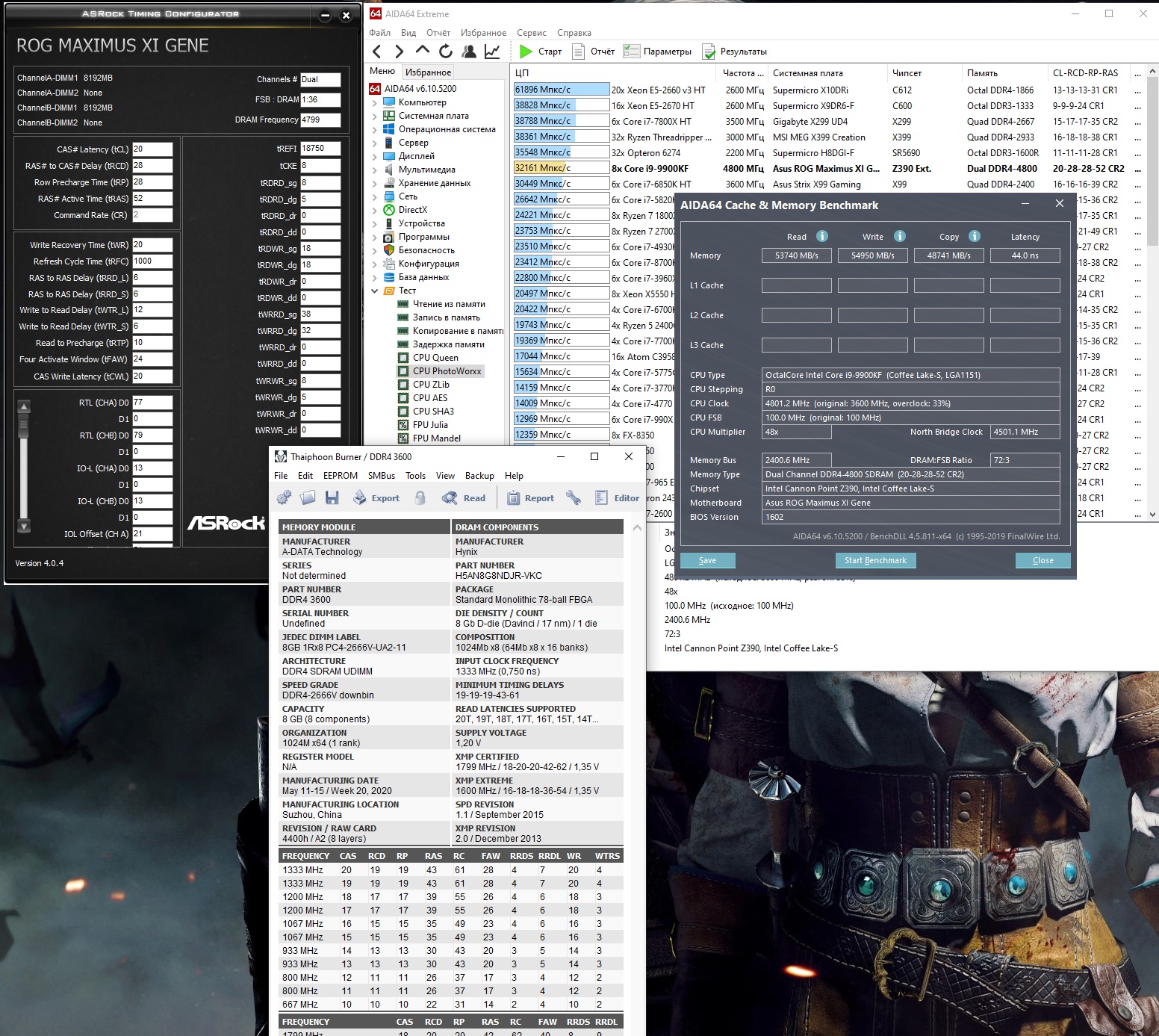Expand the Мультимедиа tree node

pyautogui.click(x=375, y=170)
